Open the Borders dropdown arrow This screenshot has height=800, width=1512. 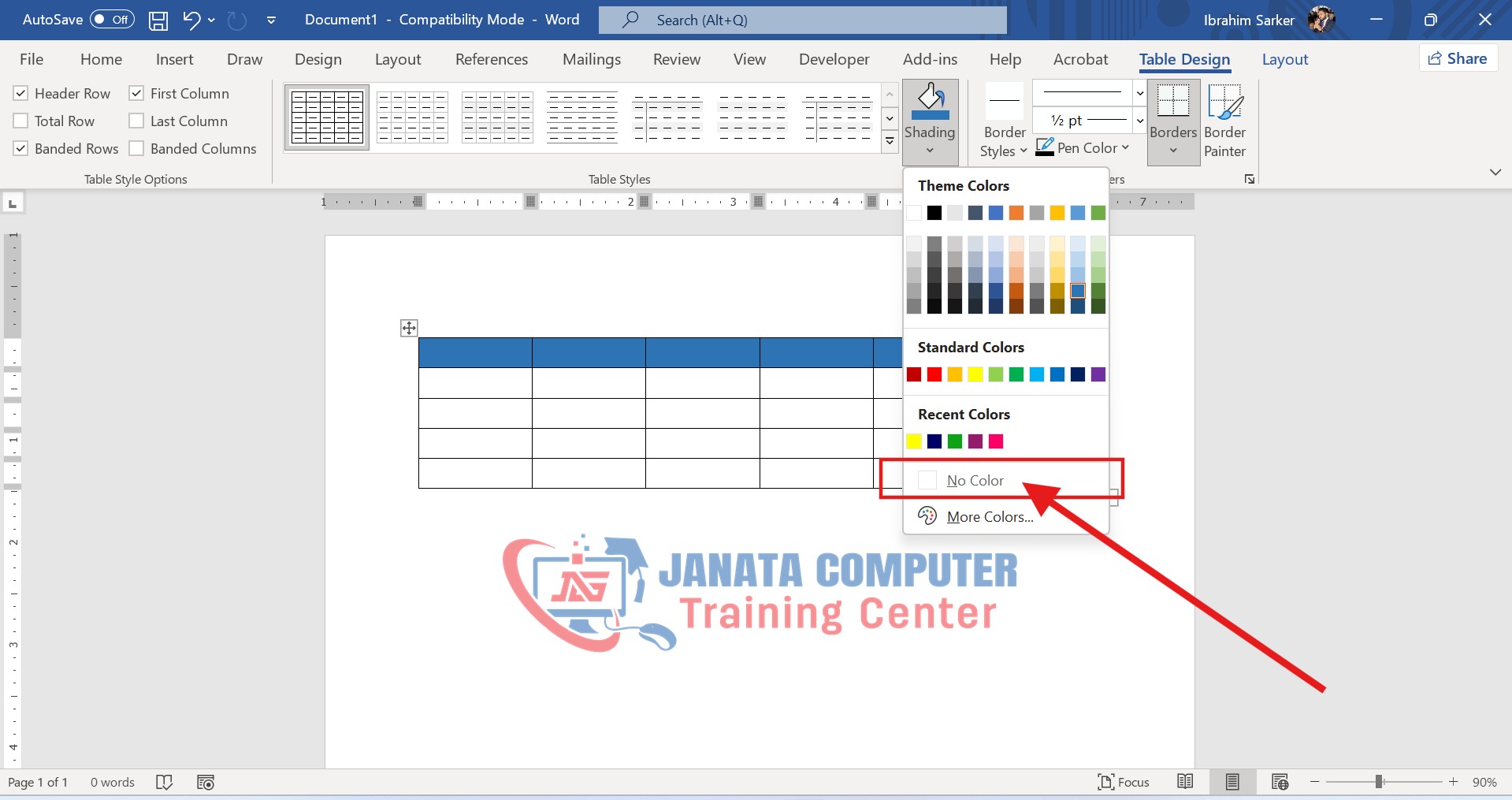click(x=1173, y=151)
